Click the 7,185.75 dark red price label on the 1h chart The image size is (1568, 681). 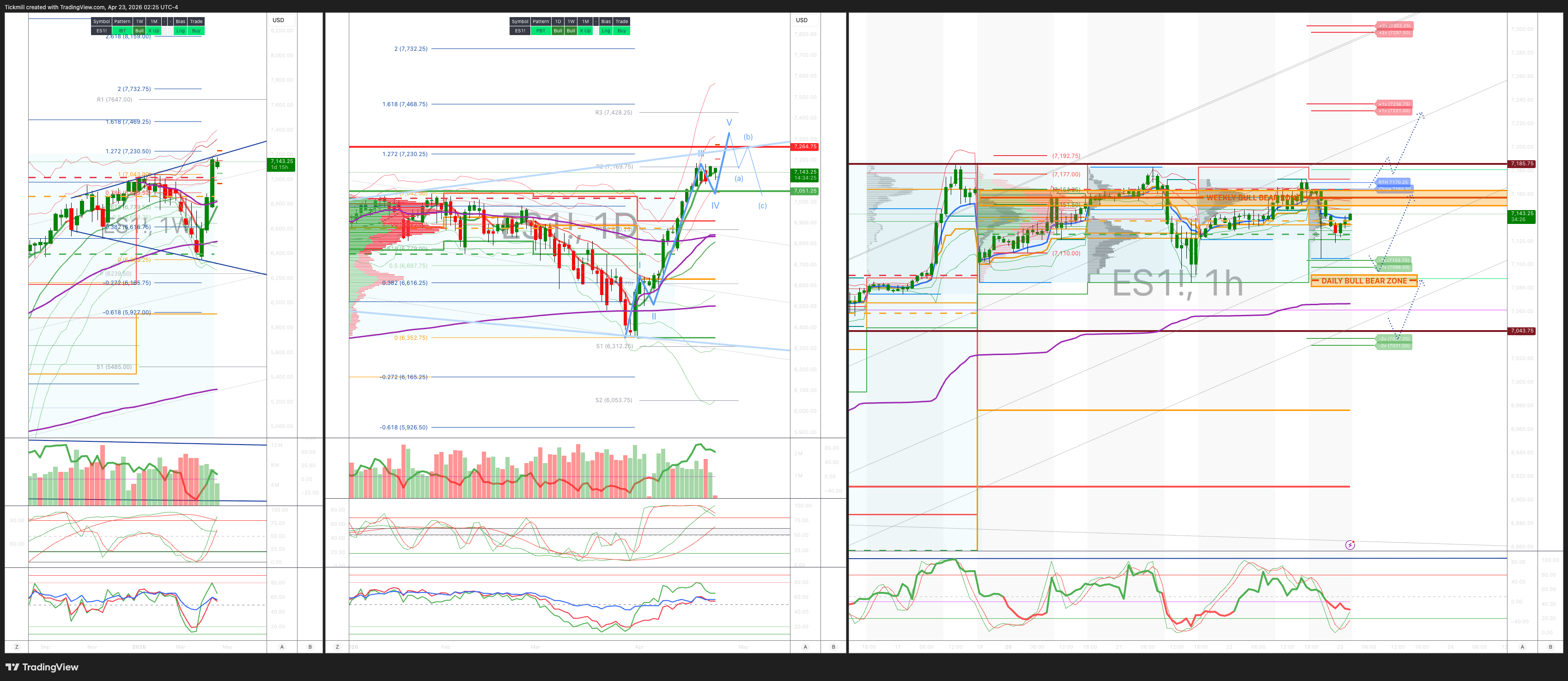point(1522,163)
